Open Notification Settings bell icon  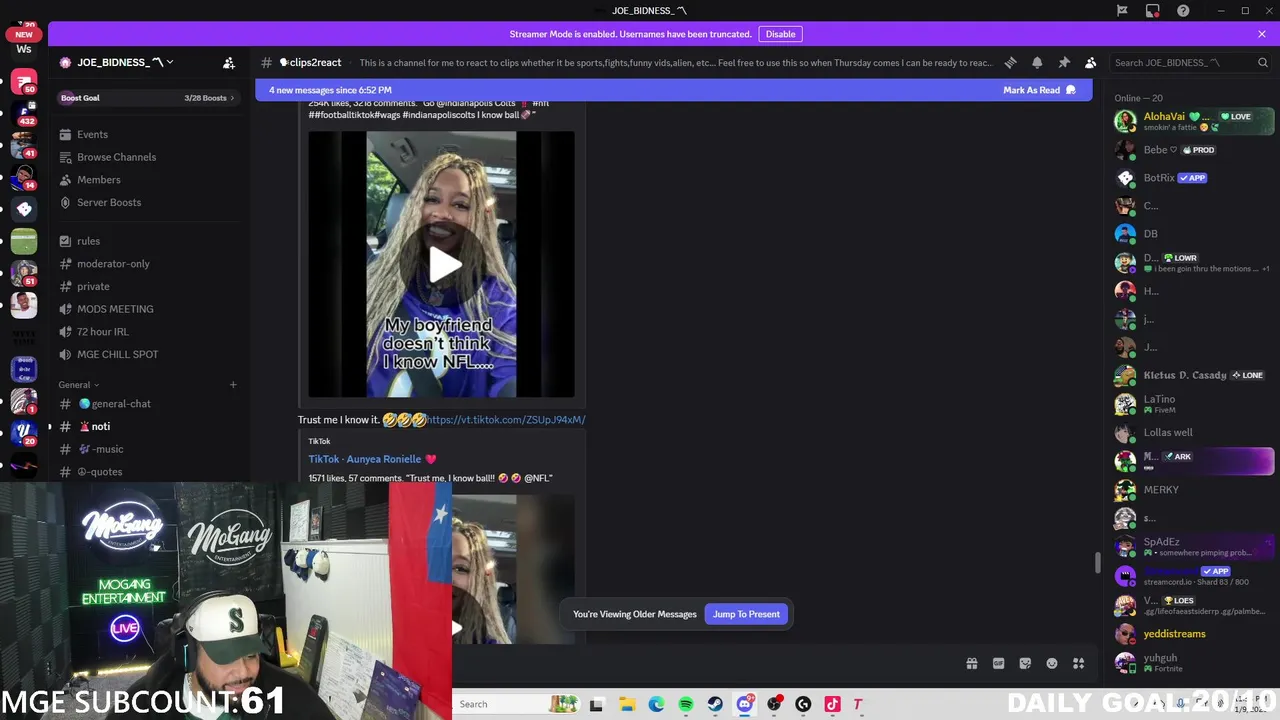[1037, 62]
